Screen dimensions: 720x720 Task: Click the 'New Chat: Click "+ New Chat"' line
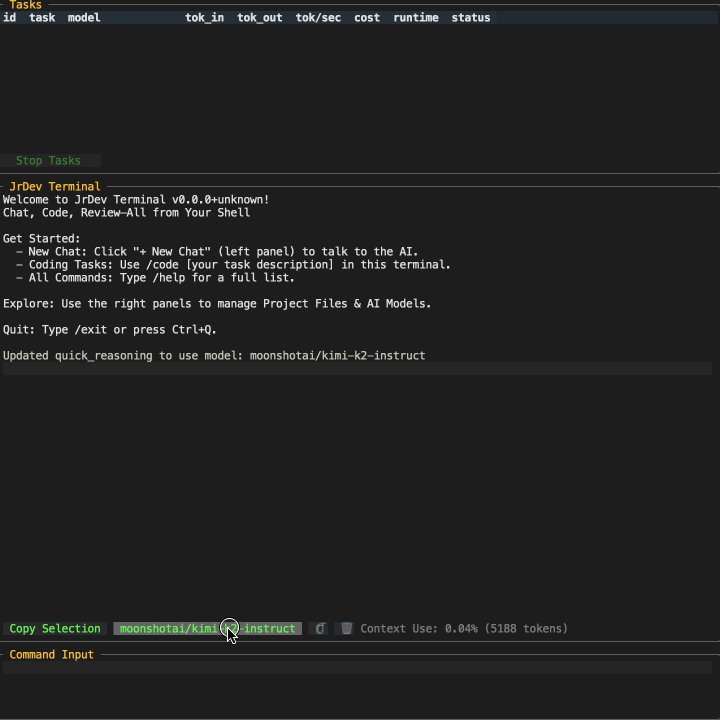(217, 252)
